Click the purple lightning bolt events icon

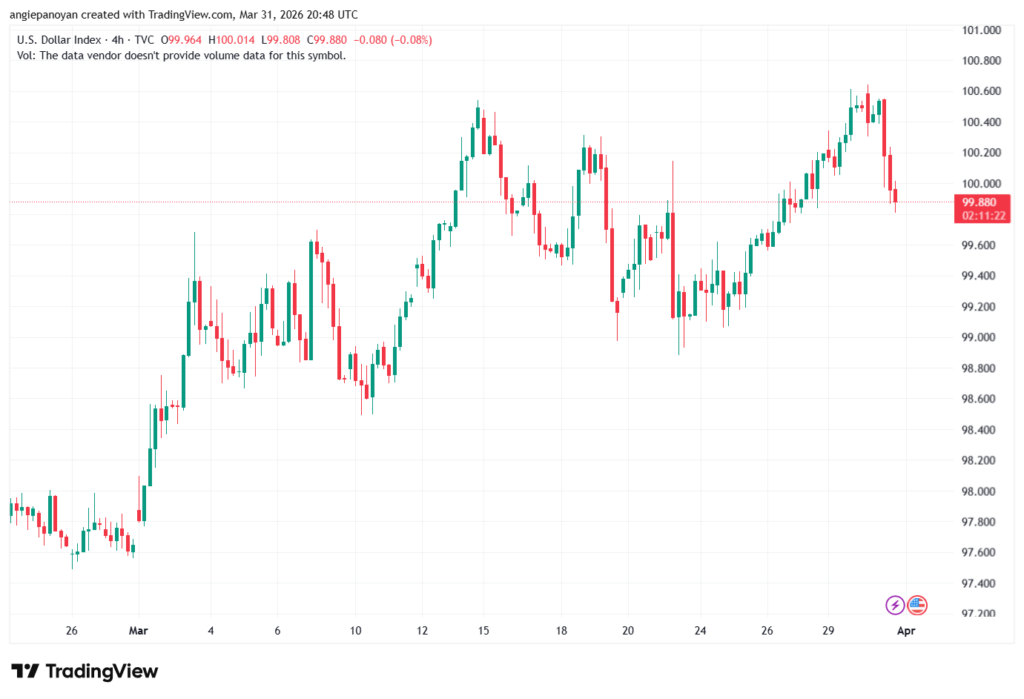pyautogui.click(x=893, y=603)
